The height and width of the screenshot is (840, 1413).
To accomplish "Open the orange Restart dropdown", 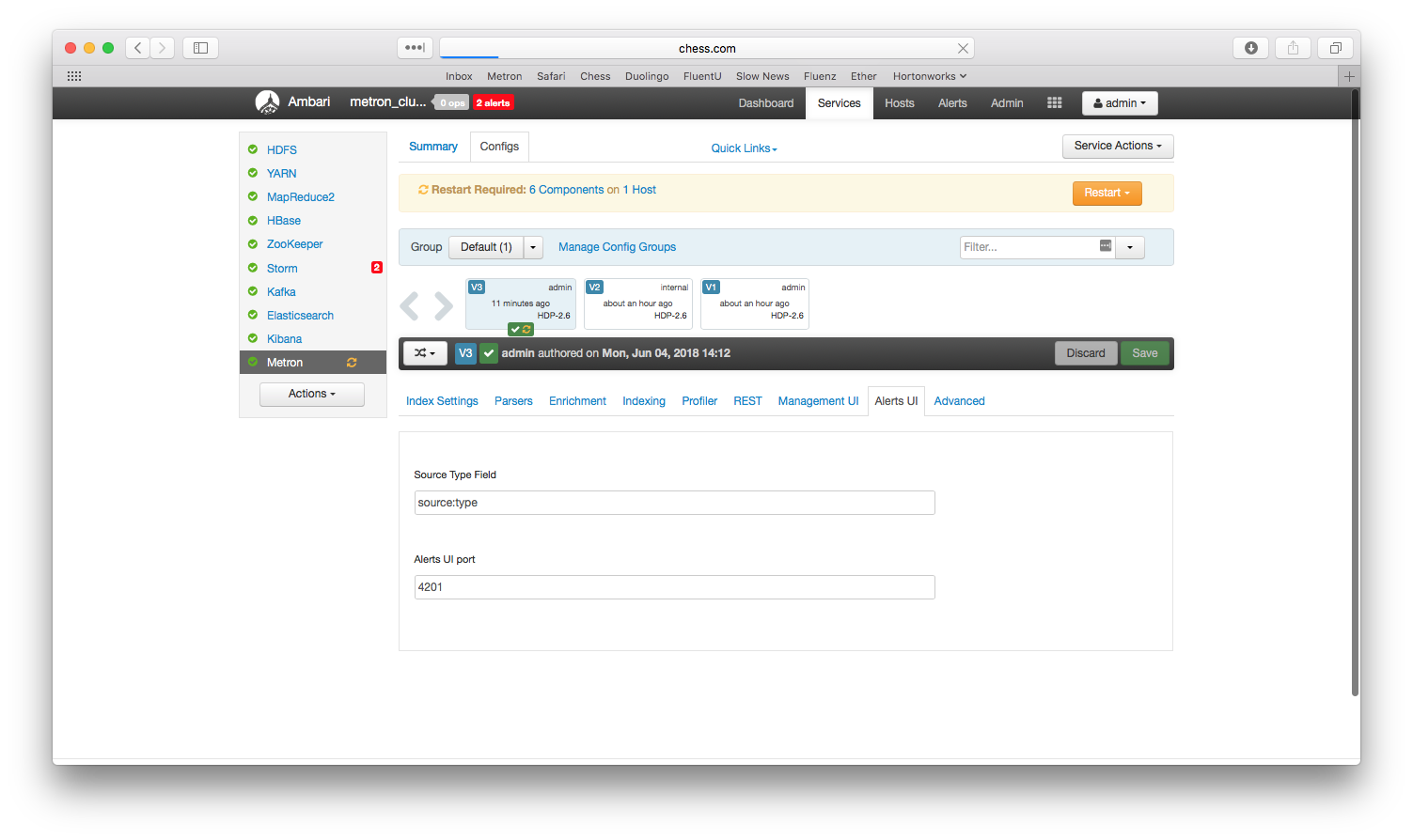I will coord(1107,193).
